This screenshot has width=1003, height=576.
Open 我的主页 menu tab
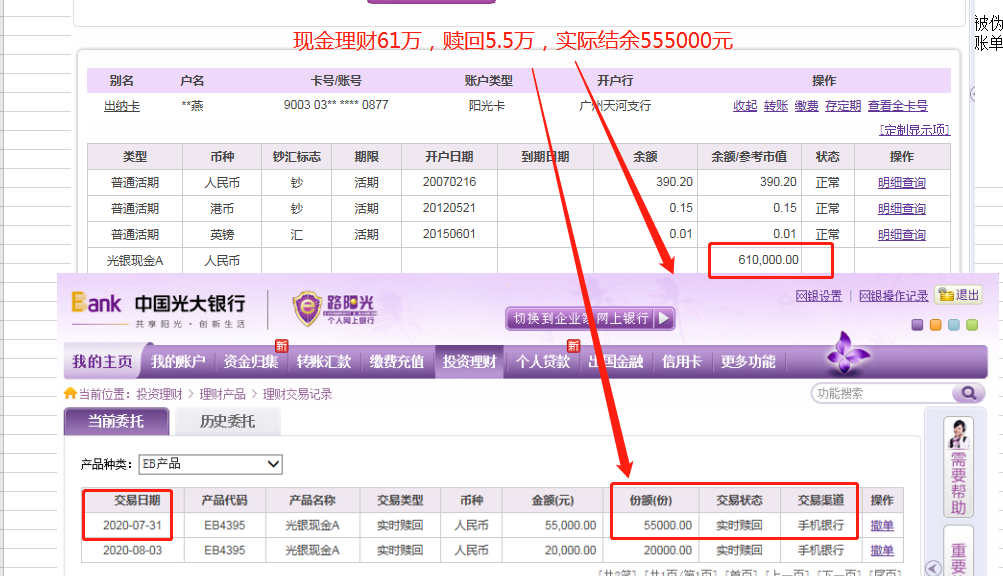(102, 362)
